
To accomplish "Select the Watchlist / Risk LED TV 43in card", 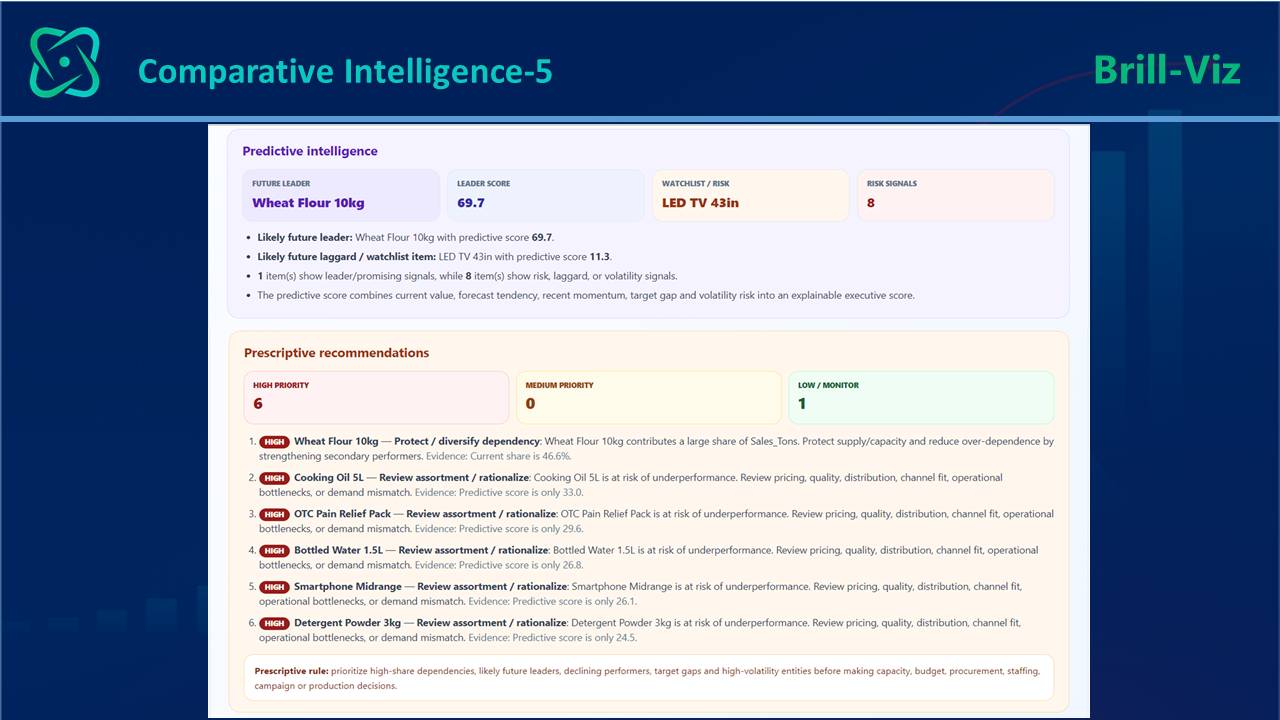I will pos(751,195).
